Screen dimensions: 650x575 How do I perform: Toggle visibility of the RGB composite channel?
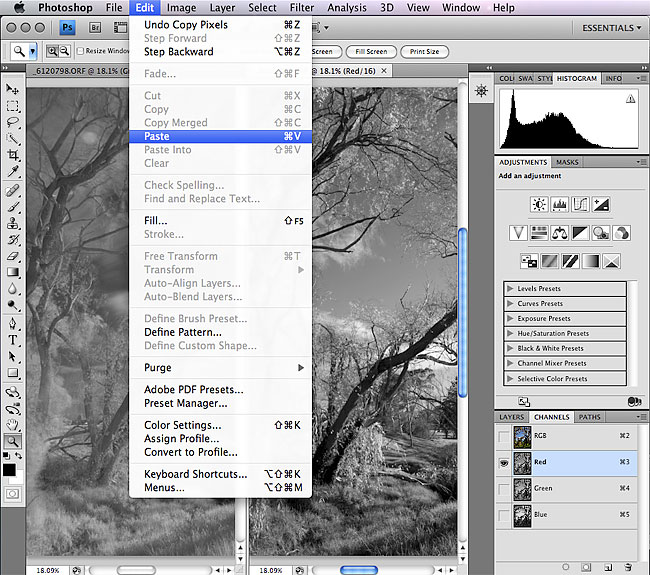pyautogui.click(x=504, y=437)
